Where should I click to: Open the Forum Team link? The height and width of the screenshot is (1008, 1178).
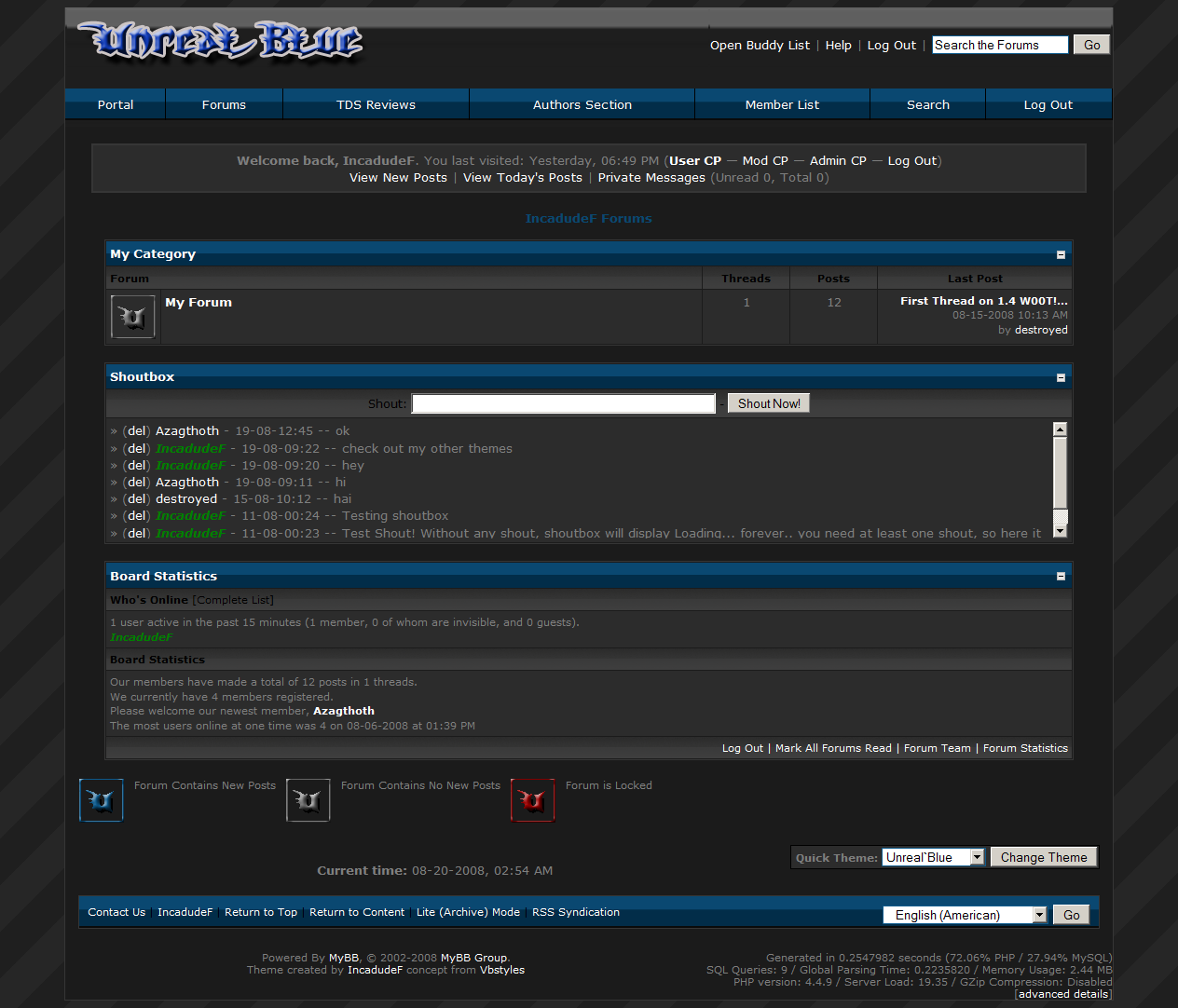coord(938,748)
